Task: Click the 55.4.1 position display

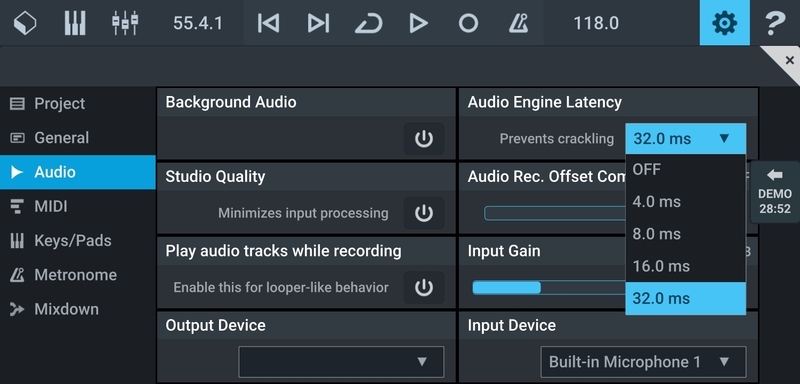Action: click(x=197, y=23)
